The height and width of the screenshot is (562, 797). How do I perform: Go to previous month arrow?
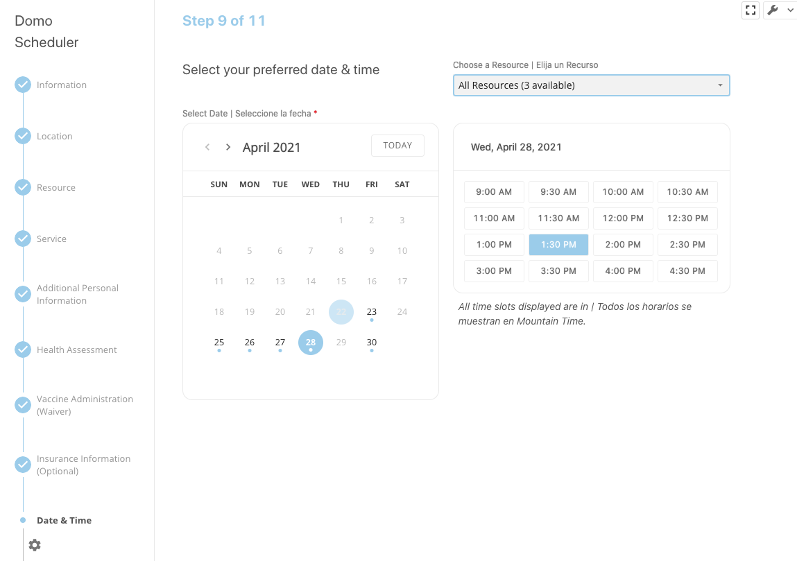tap(207, 147)
